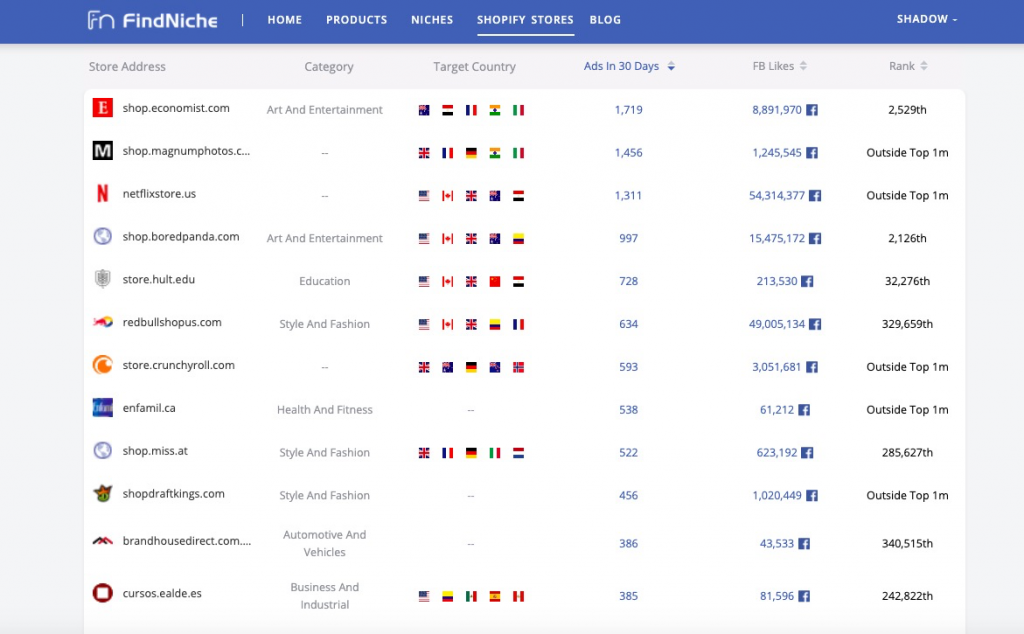Click the Health And Fitness category

point(325,410)
